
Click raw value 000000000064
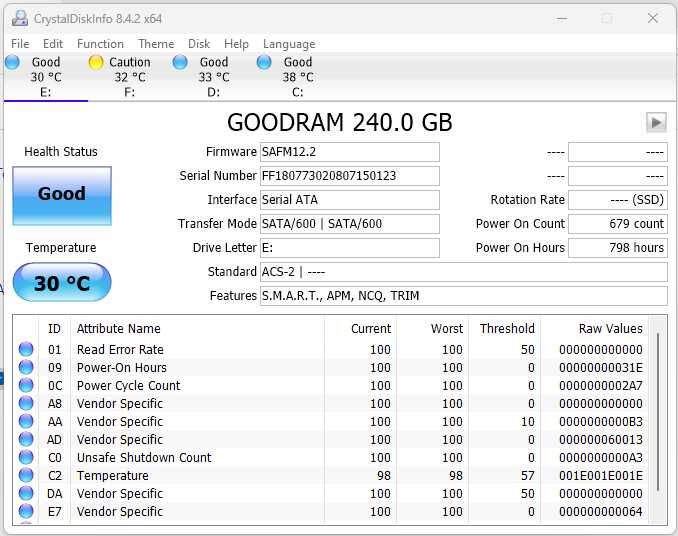601,511
